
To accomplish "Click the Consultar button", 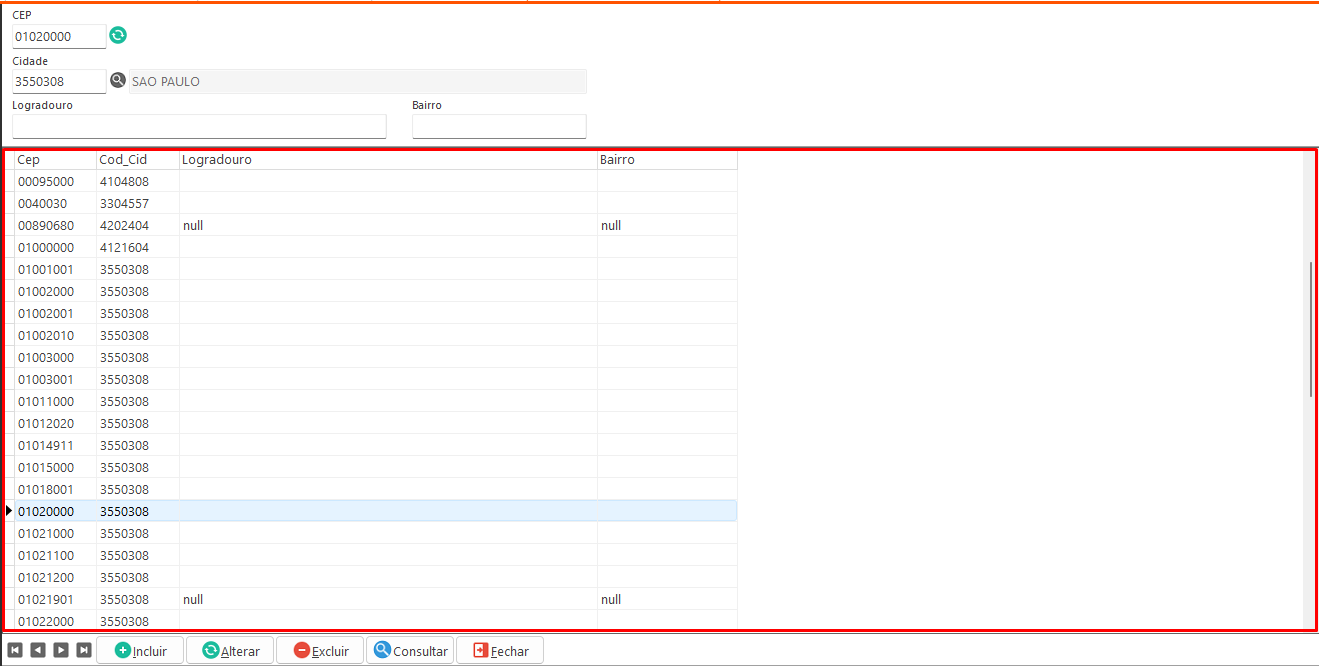I will (410, 651).
